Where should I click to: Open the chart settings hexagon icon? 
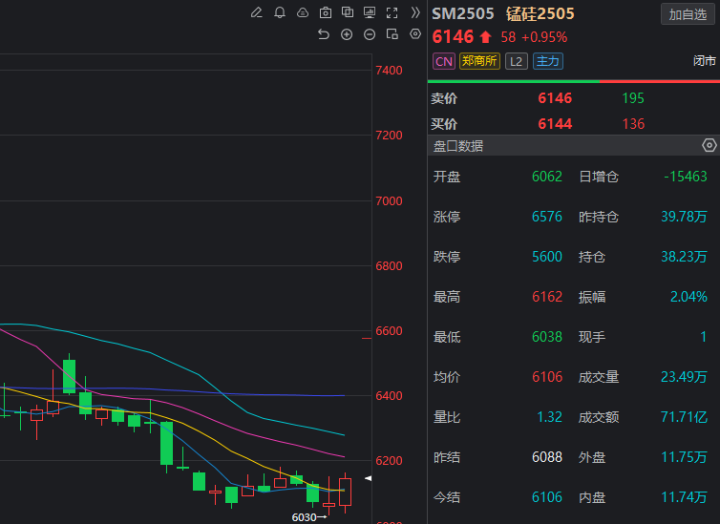tap(416, 34)
